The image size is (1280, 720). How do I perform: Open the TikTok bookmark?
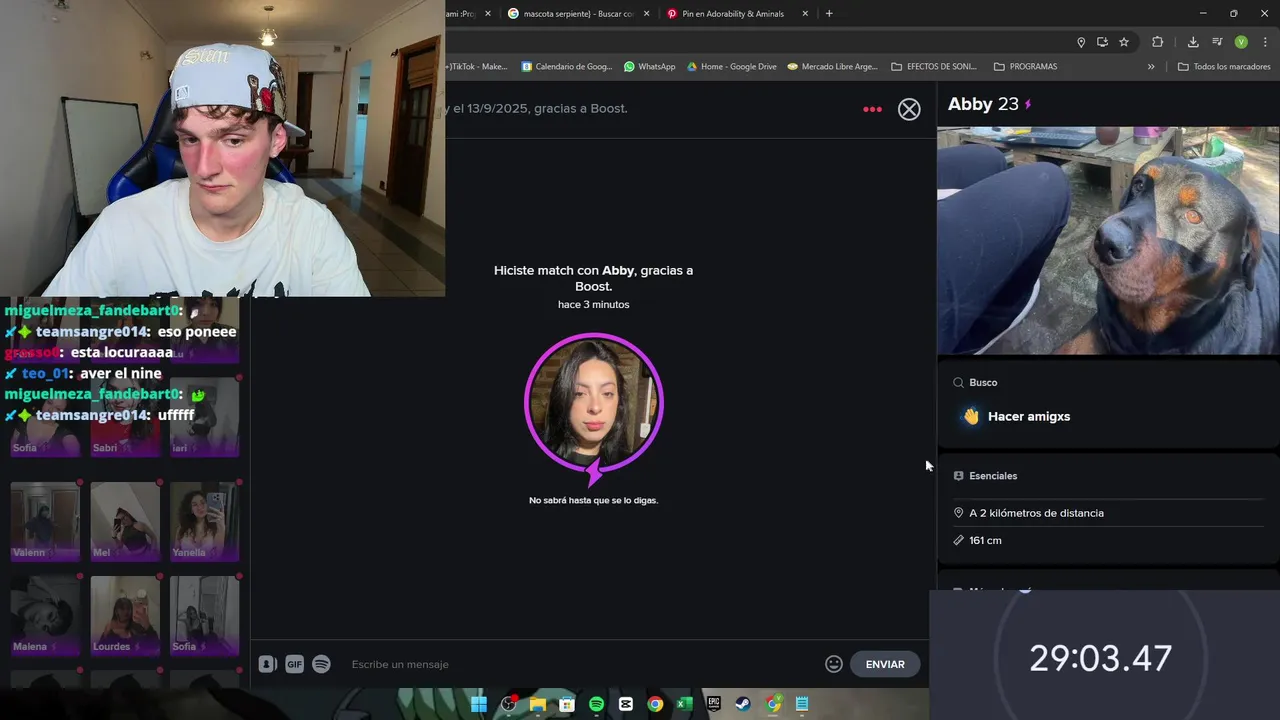click(478, 67)
